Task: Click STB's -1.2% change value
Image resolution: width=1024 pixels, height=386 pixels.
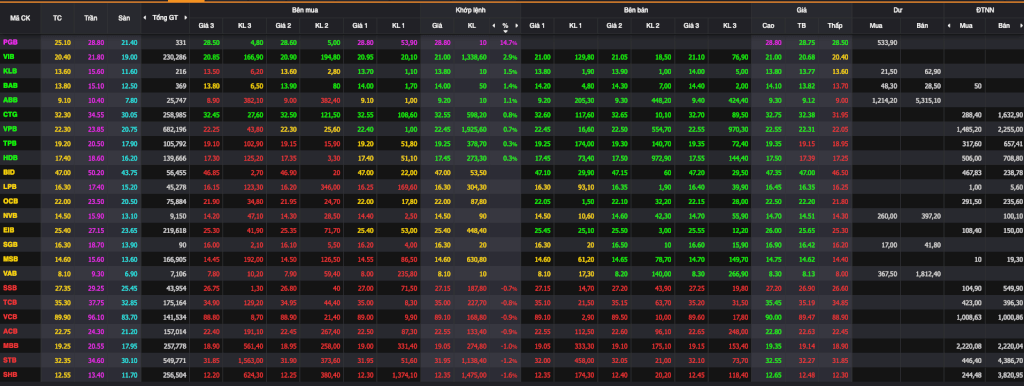Action: [x=509, y=360]
